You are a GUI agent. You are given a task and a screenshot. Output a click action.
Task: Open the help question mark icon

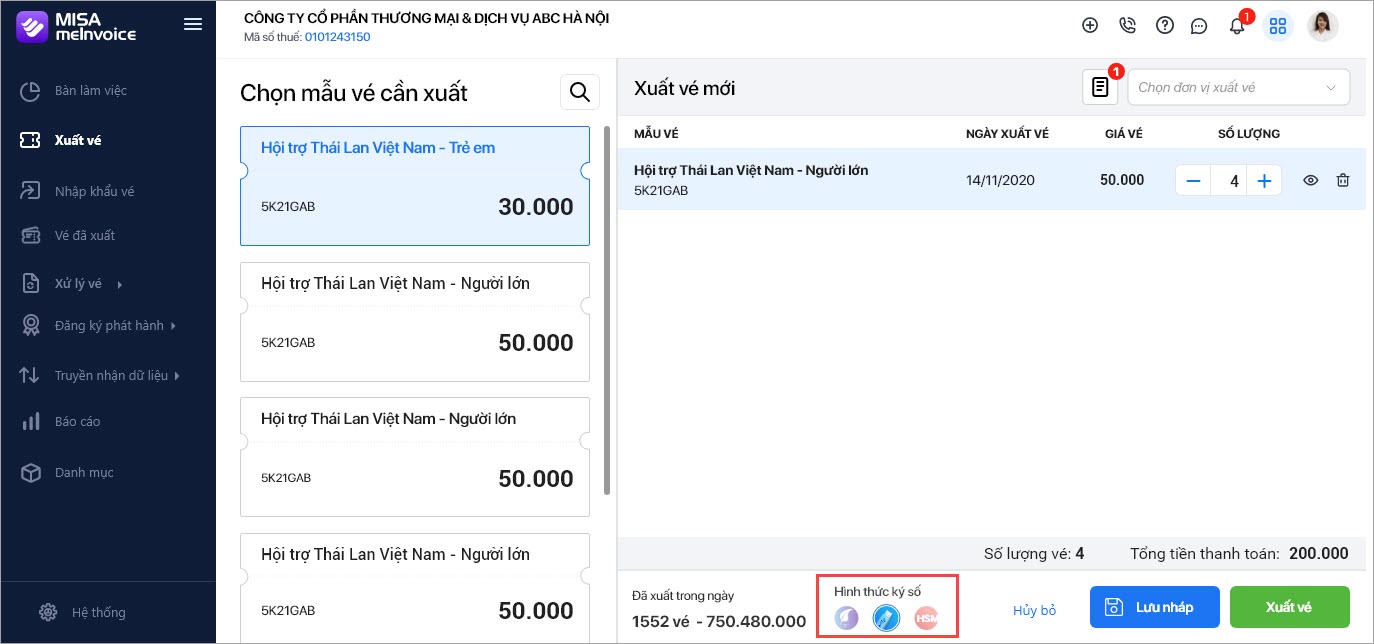coord(1164,26)
